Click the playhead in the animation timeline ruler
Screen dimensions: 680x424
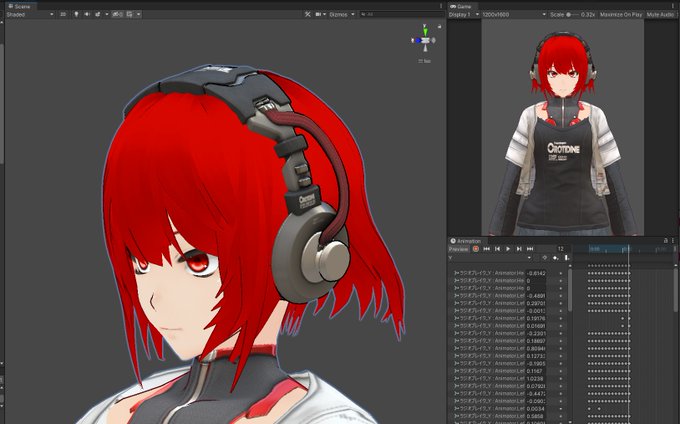point(628,249)
